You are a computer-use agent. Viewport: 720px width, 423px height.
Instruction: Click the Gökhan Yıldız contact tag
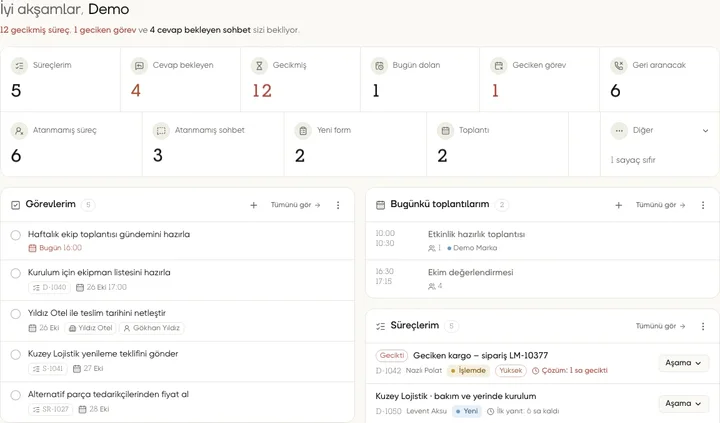coord(152,328)
